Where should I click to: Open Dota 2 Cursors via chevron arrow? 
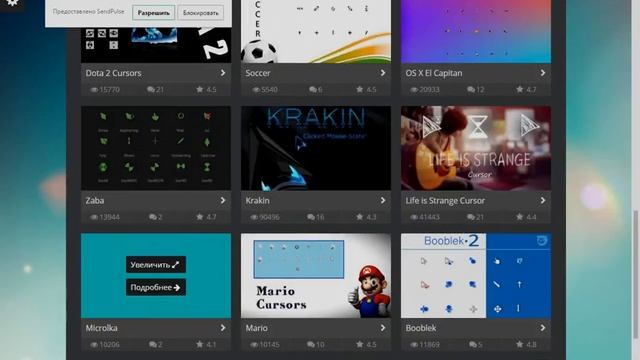pos(223,73)
